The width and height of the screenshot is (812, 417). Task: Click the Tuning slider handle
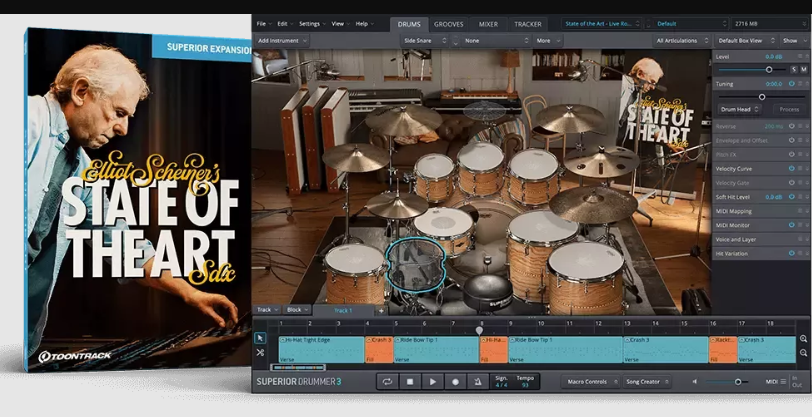pyautogui.click(x=762, y=97)
